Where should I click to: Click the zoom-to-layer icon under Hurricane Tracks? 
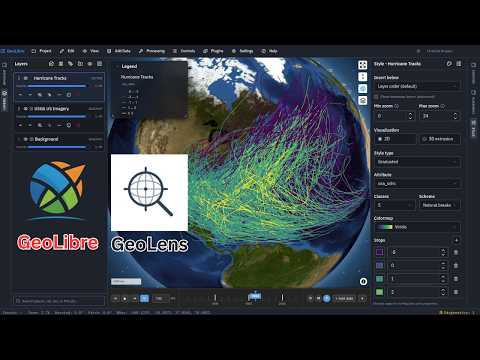(40, 95)
